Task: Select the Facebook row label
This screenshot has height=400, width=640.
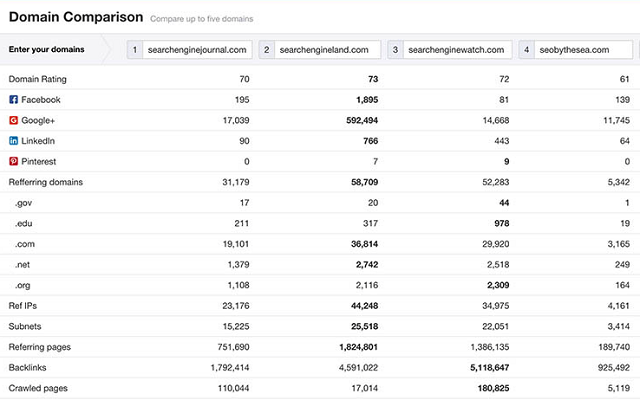Action: click(41, 100)
